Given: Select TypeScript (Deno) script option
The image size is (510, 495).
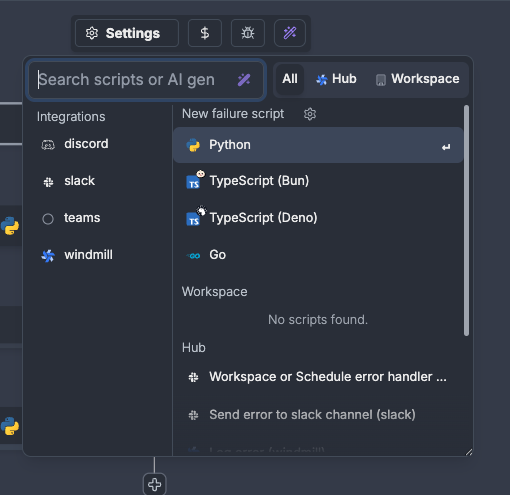Looking at the screenshot, I should coord(318,218).
